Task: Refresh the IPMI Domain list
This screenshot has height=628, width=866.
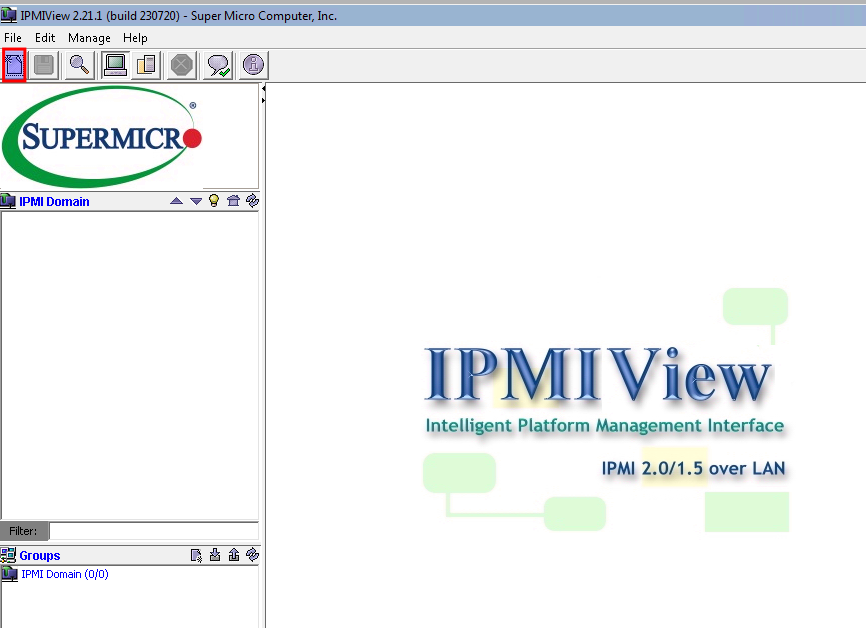Action: pos(252,201)
